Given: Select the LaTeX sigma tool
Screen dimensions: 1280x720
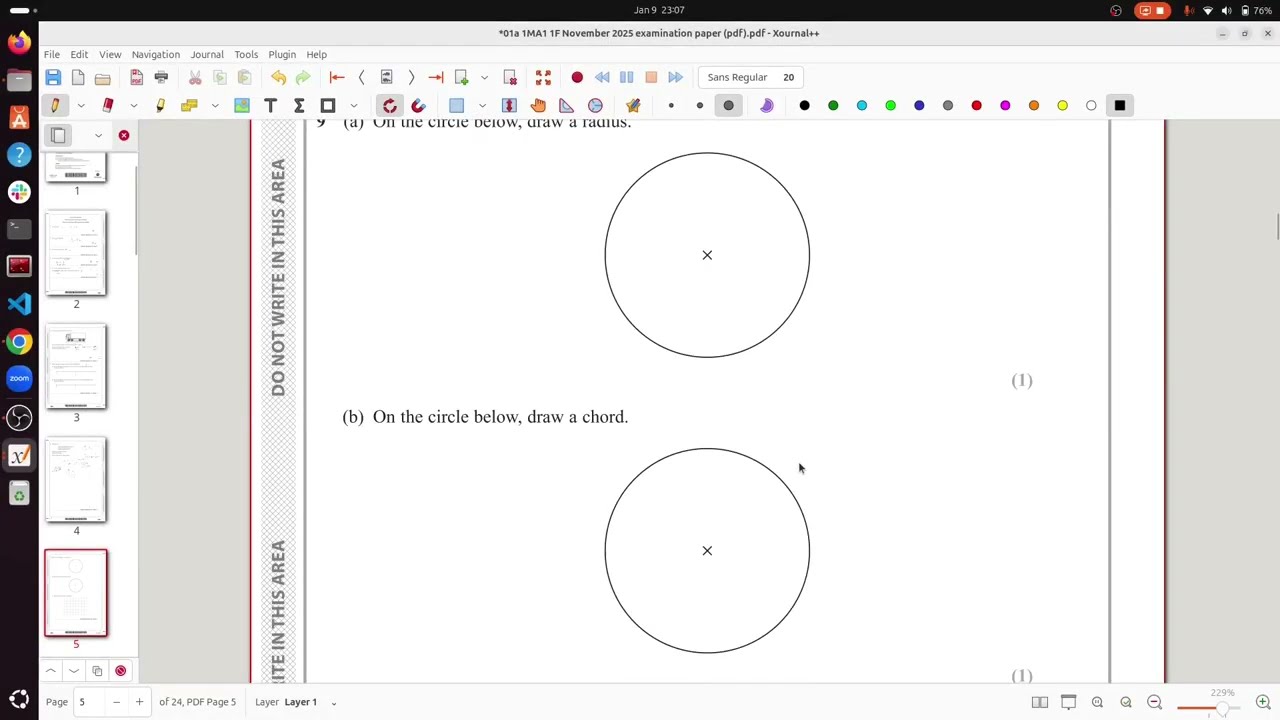Looking at the screenshot, I should pos(299,105).
